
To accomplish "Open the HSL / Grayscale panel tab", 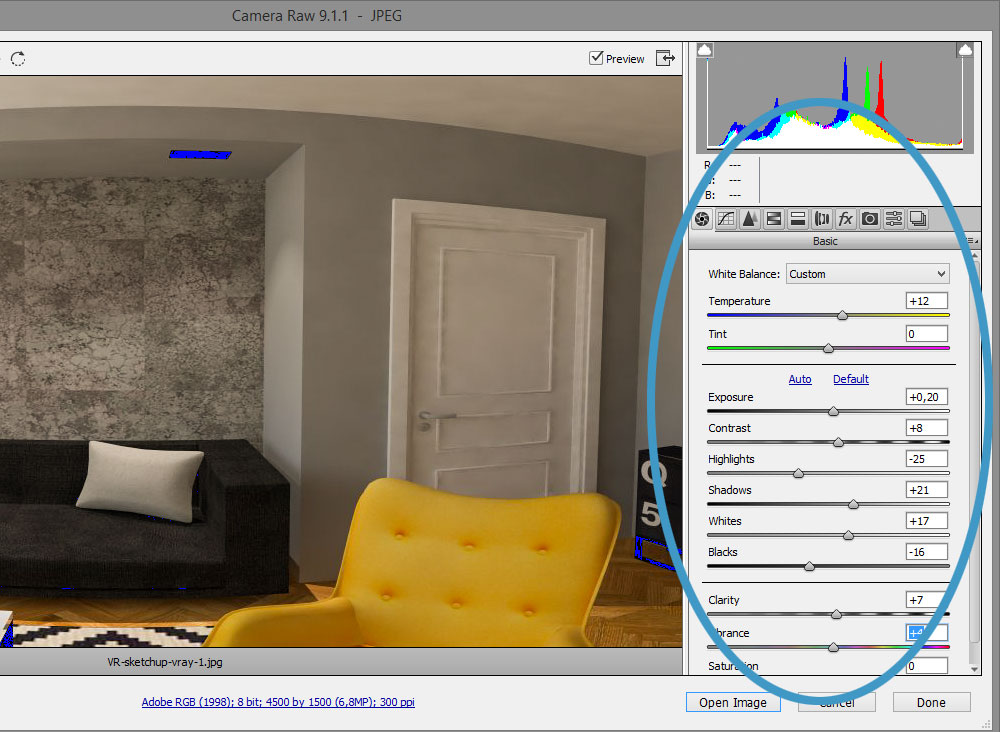I will (773, 219).
